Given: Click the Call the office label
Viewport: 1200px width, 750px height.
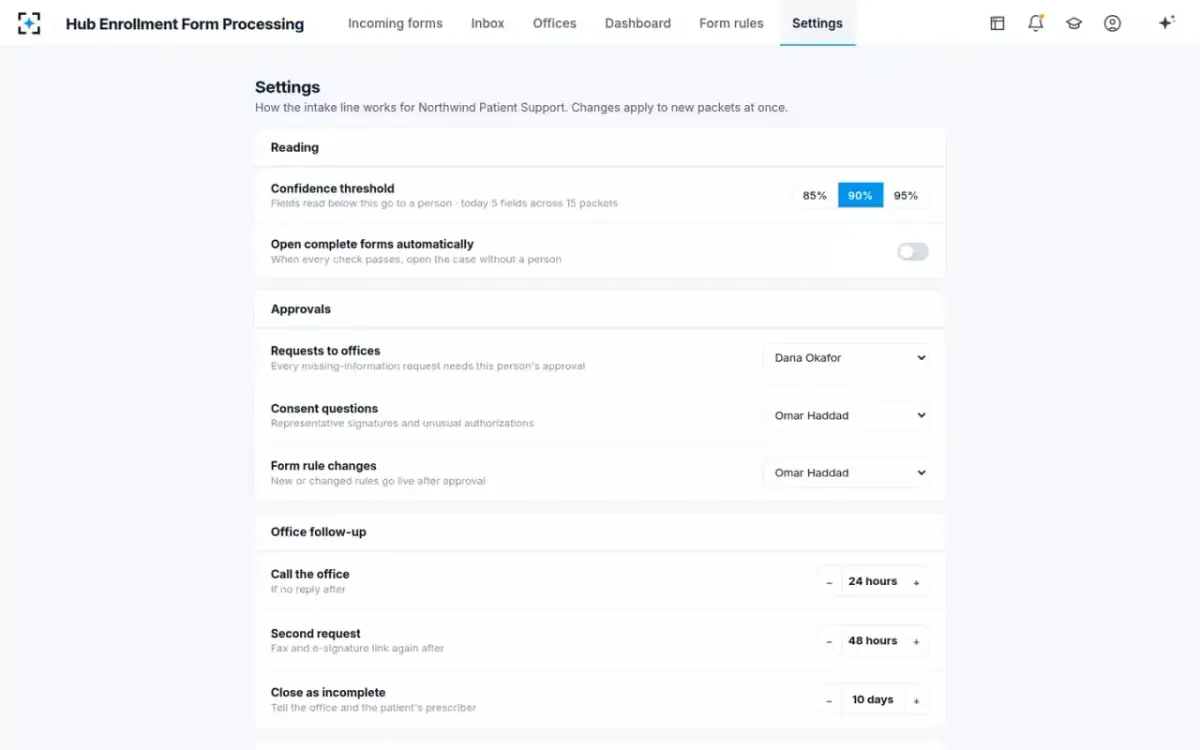Looking at the screenshot, I should click(310, 574).
